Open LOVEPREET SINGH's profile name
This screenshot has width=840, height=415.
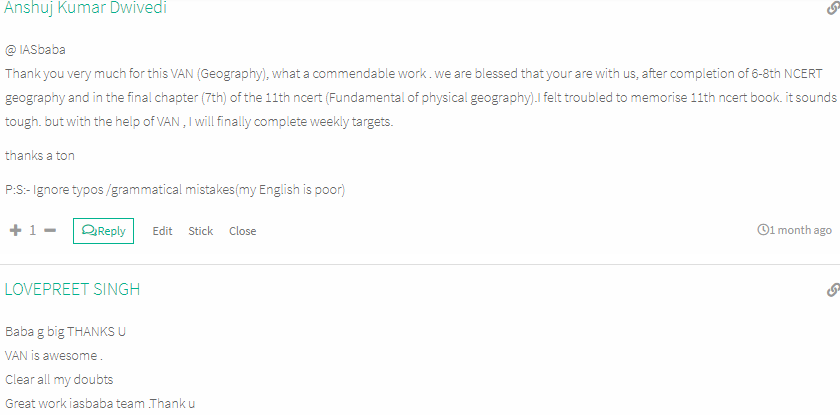tap(72, 289)
